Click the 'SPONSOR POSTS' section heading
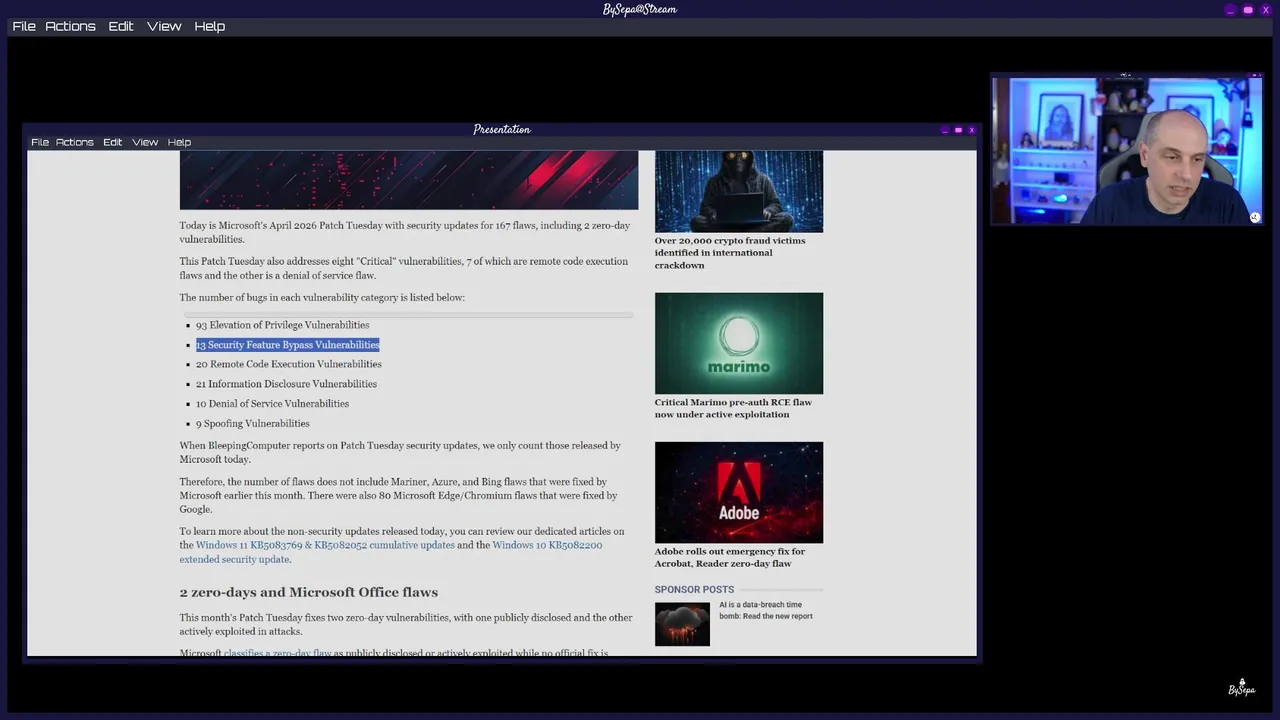The image size is (1280, 720). 694,590
